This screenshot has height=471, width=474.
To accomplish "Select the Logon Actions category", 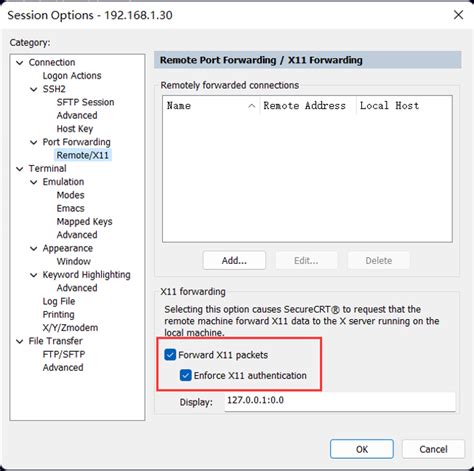I will [x=72, y=76].
